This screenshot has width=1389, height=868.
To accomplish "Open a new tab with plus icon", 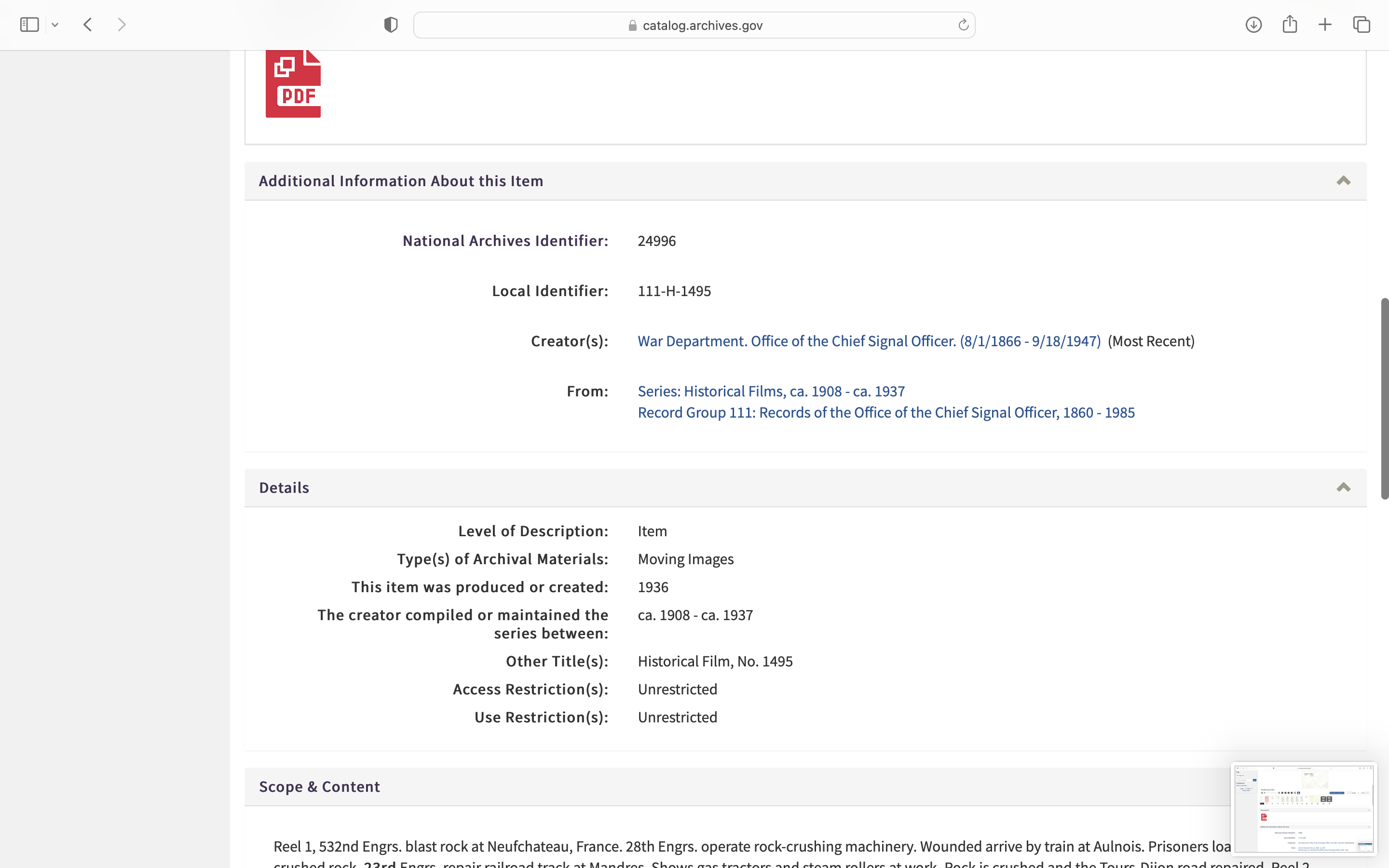I will pyautogui.click(x=1325, y=25).
